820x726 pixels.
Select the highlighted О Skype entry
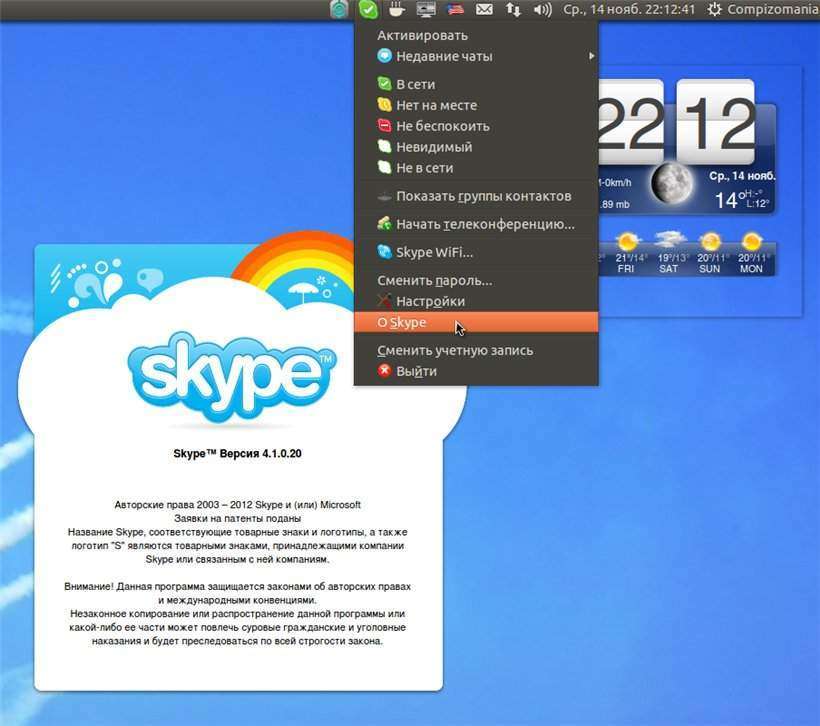point(476,322)
